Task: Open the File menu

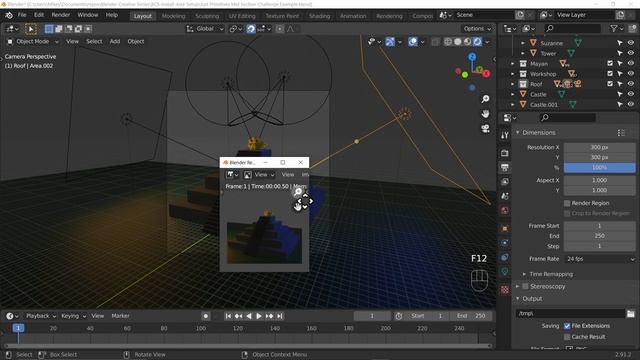Action: (22, 15)
